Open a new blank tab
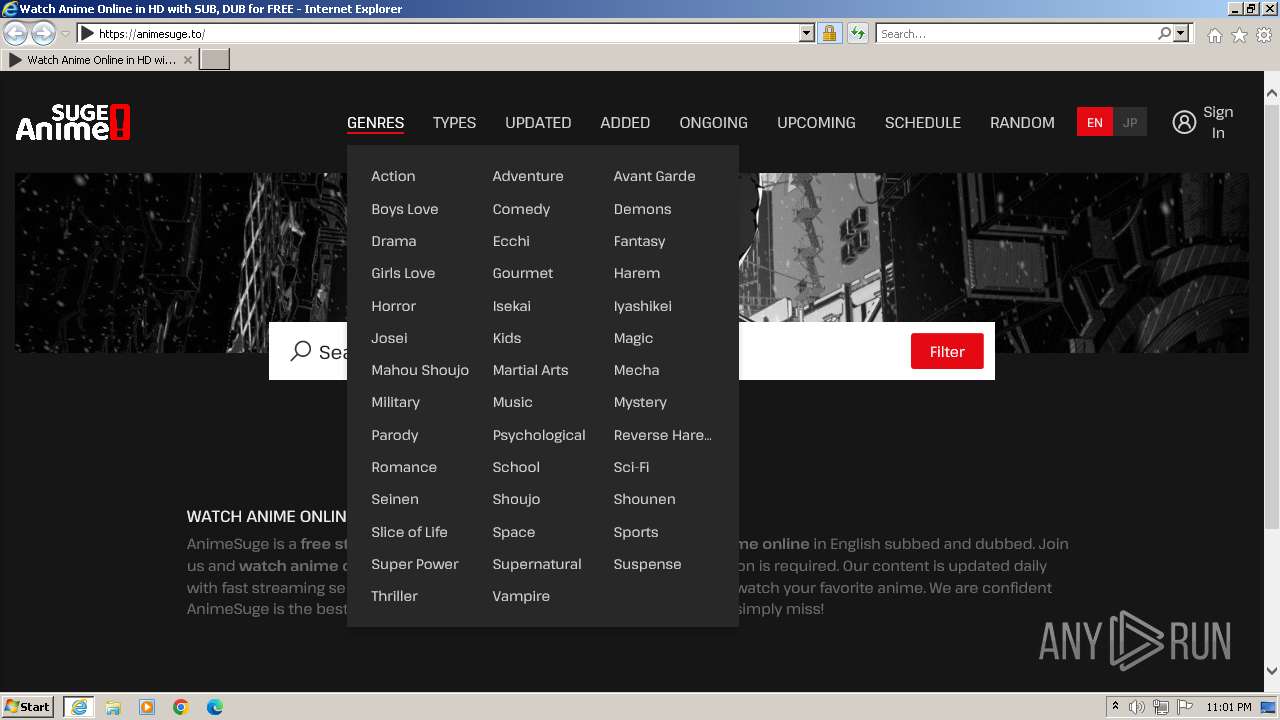 pos(215,60)
